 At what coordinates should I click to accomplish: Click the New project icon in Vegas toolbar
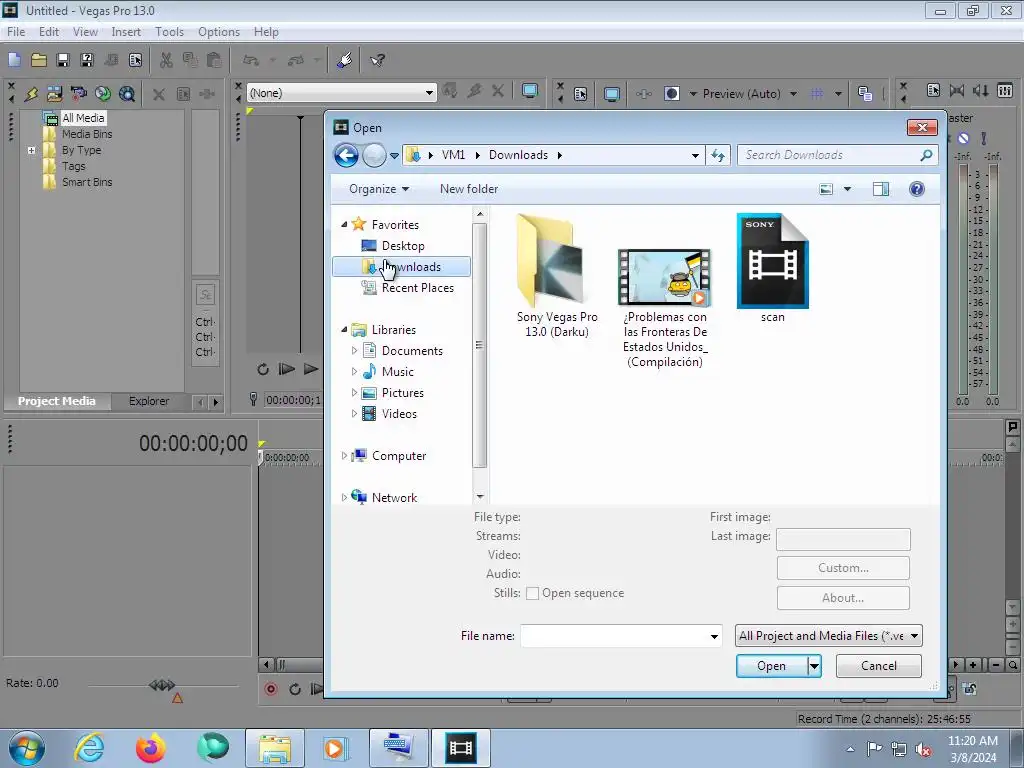(14, 60)
